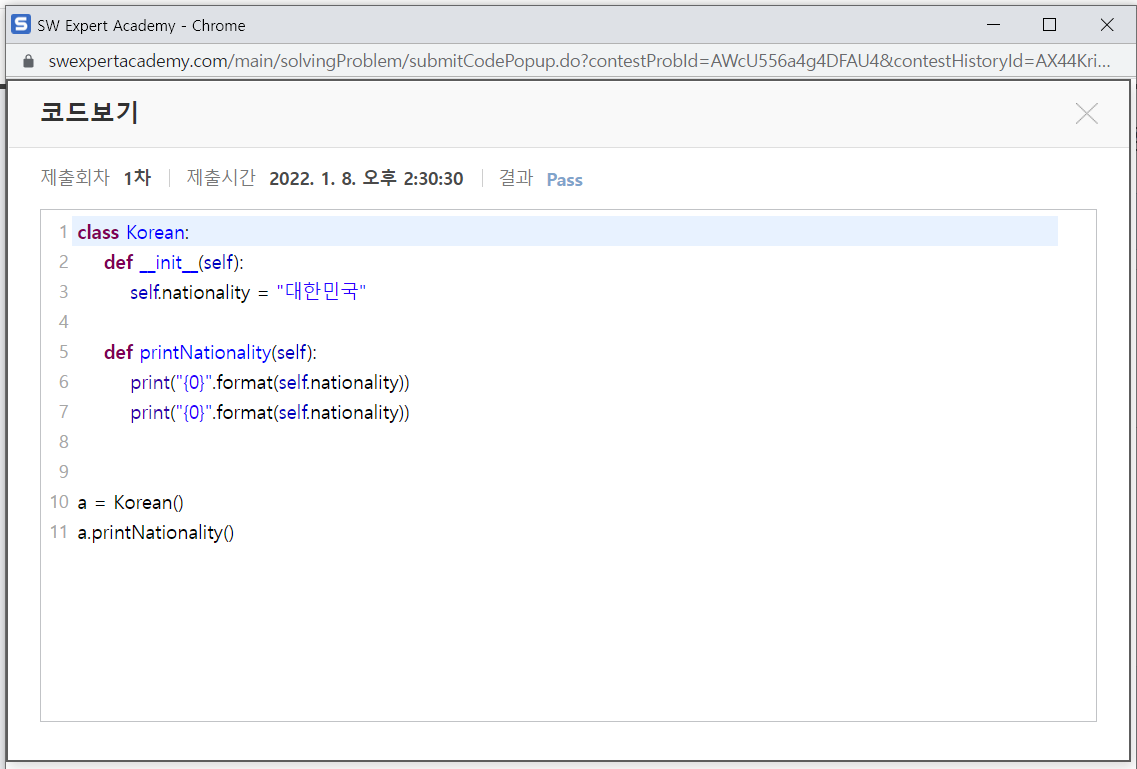Close the Chrome window

[1107, 25]
